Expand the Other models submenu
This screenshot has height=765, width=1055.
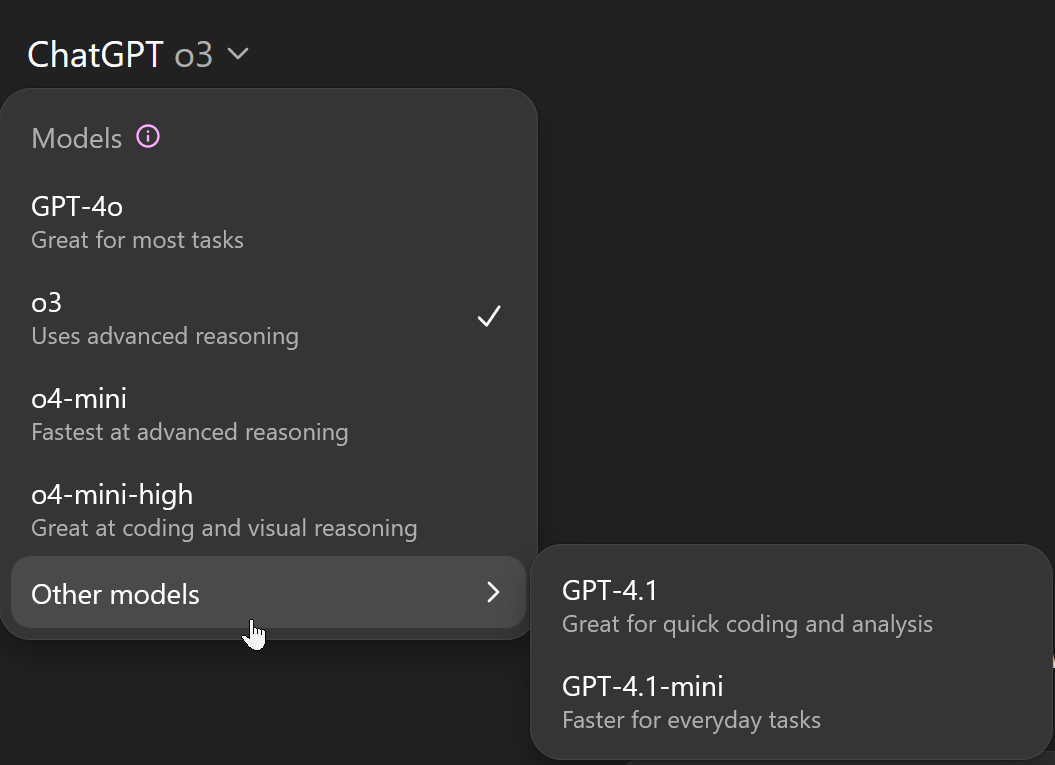click(x=268, y=592)
